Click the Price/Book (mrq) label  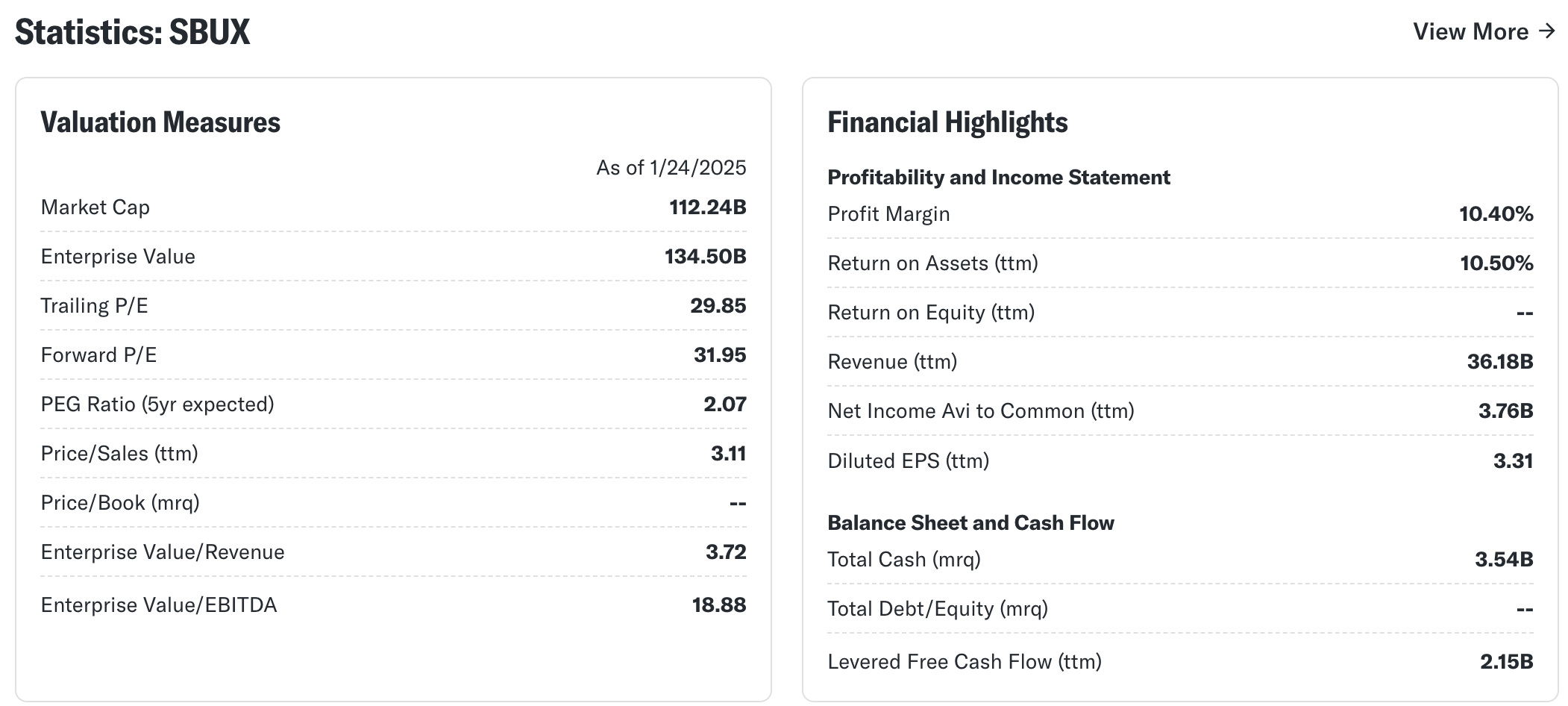pos(120,503)
